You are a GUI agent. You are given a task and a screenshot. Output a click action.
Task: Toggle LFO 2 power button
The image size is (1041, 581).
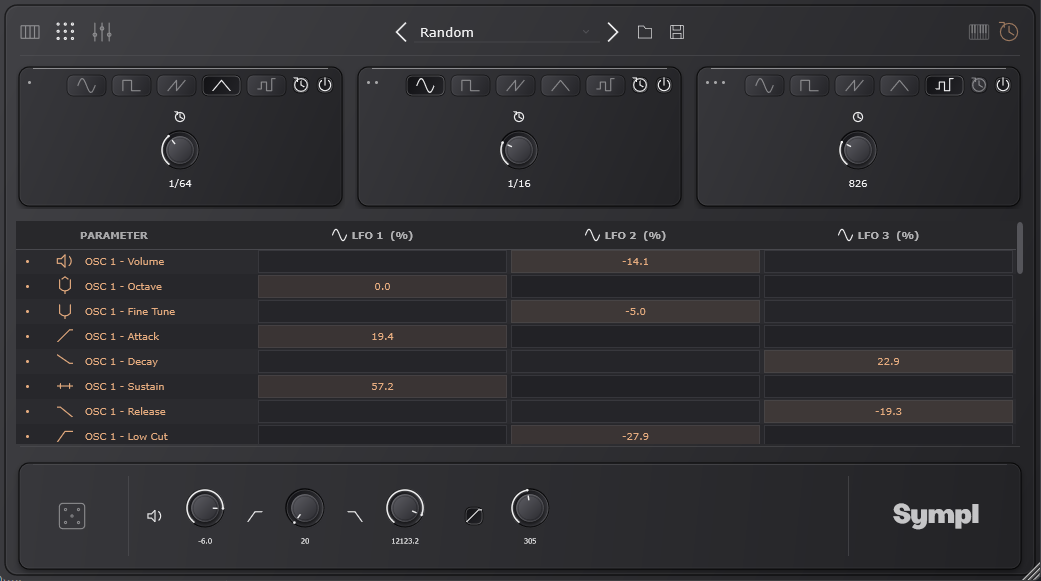tap(664, 85)
